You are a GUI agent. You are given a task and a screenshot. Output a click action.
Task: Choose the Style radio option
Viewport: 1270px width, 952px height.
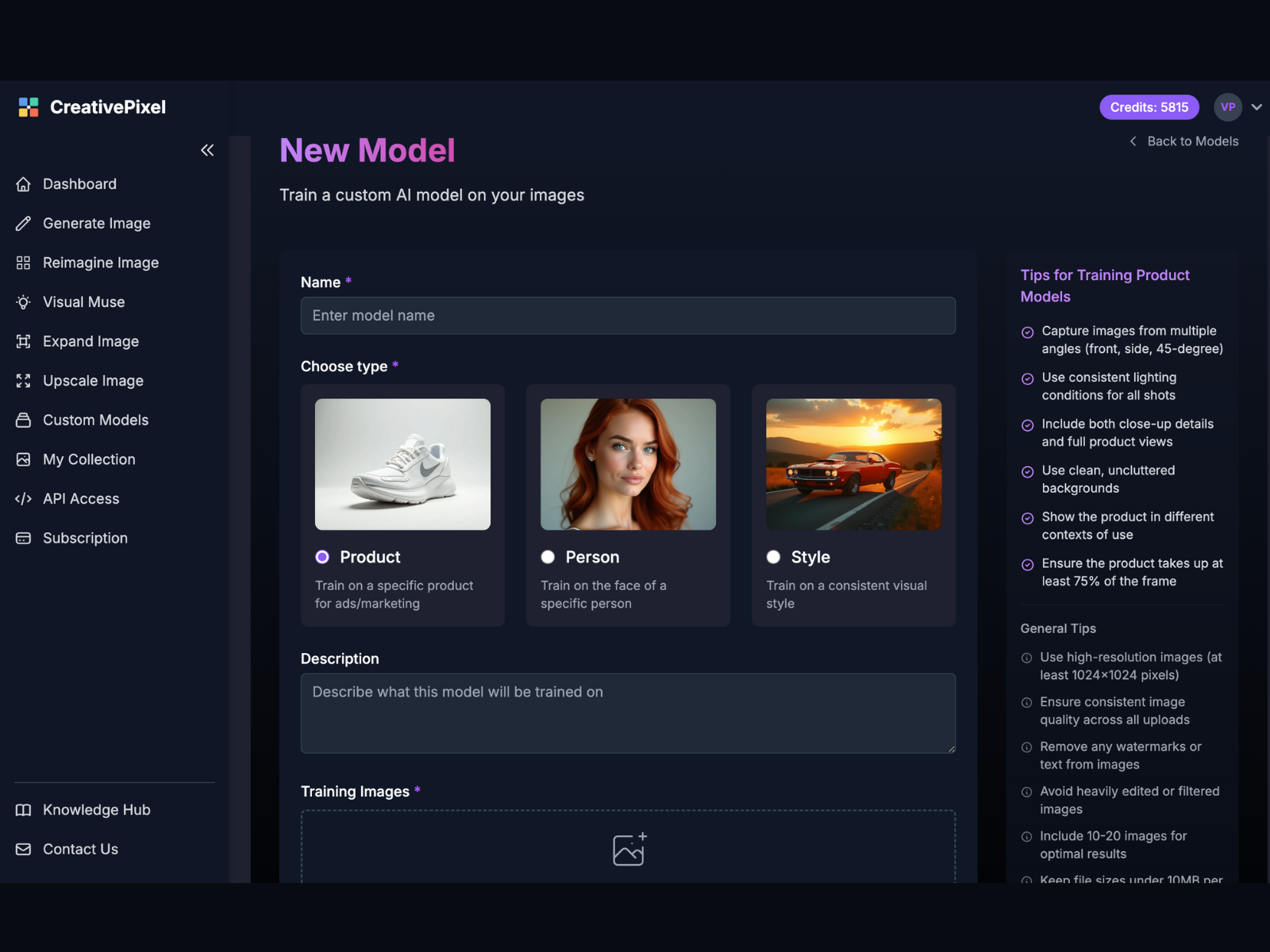[773, 557]
